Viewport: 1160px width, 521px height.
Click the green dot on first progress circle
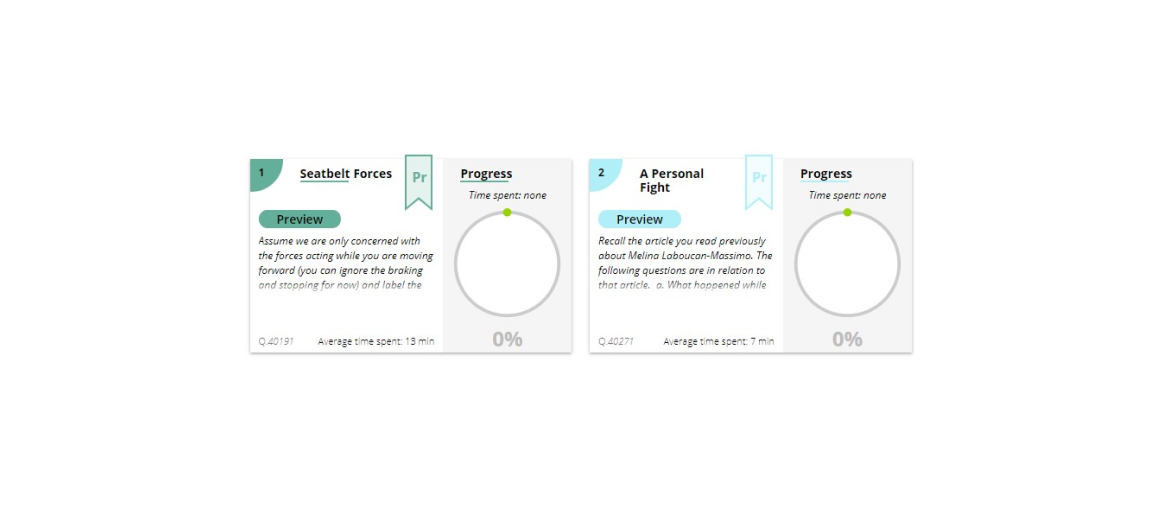coord(507,212)
